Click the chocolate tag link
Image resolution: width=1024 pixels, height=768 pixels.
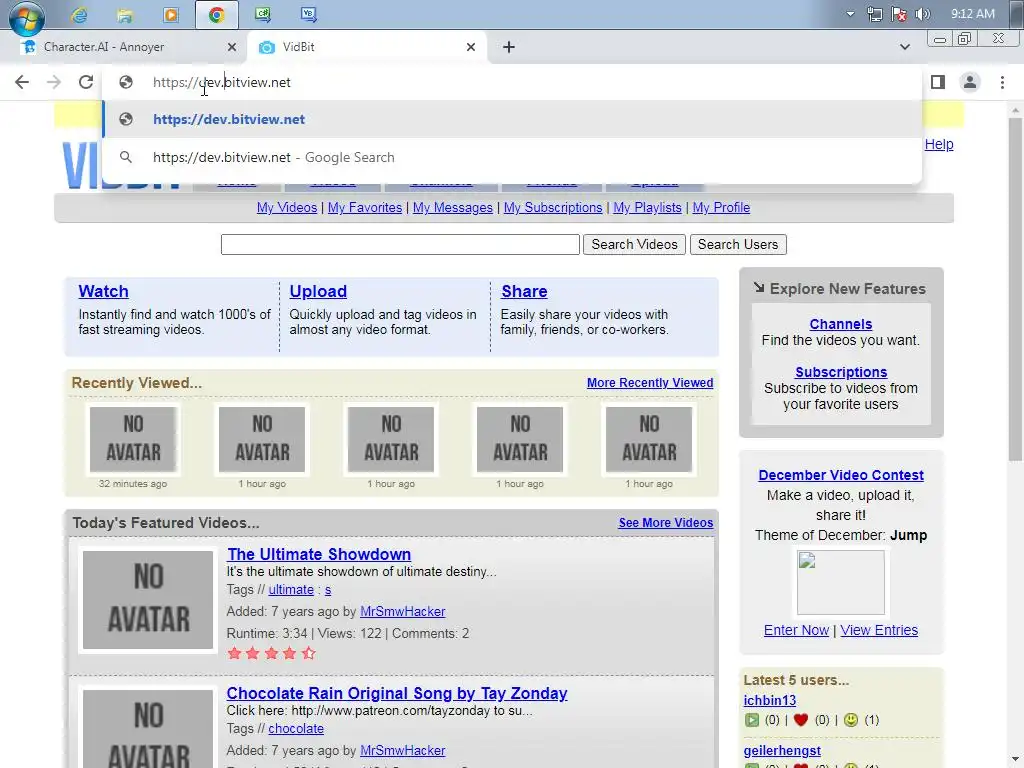pyautogui.click(x=296, y=729)
